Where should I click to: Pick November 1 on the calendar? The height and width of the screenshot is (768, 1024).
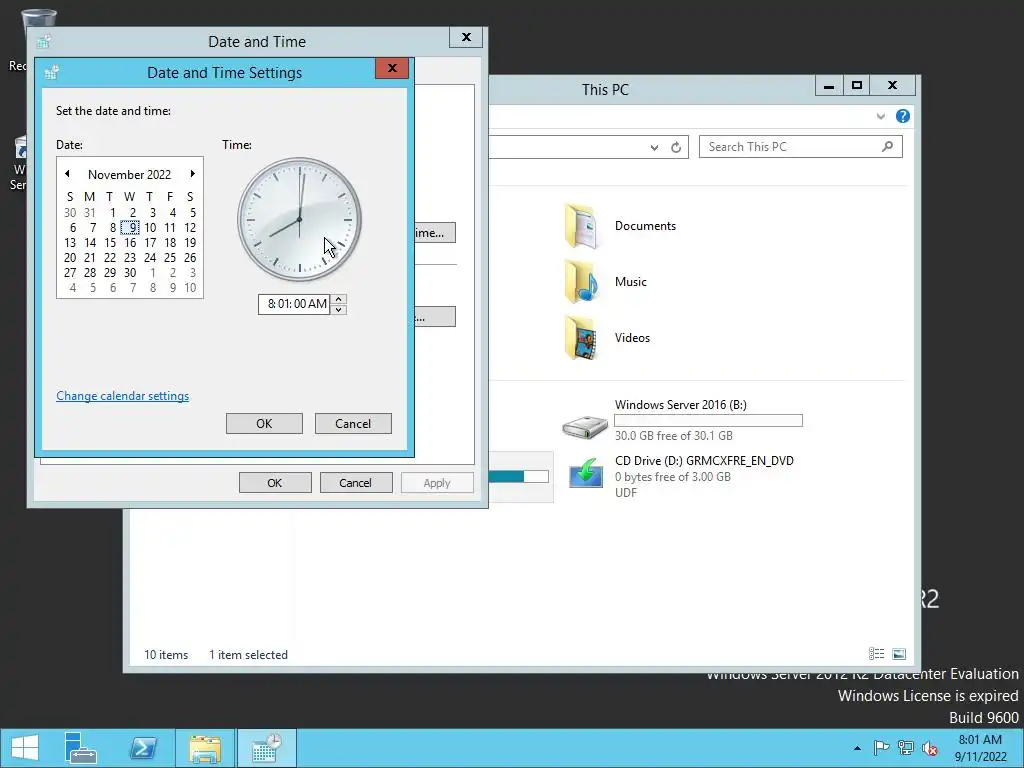(x=112, y=212)
